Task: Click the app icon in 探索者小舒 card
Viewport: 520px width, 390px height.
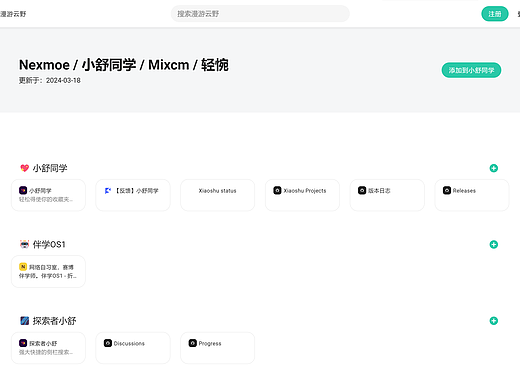Action: [x=23, y=343]
